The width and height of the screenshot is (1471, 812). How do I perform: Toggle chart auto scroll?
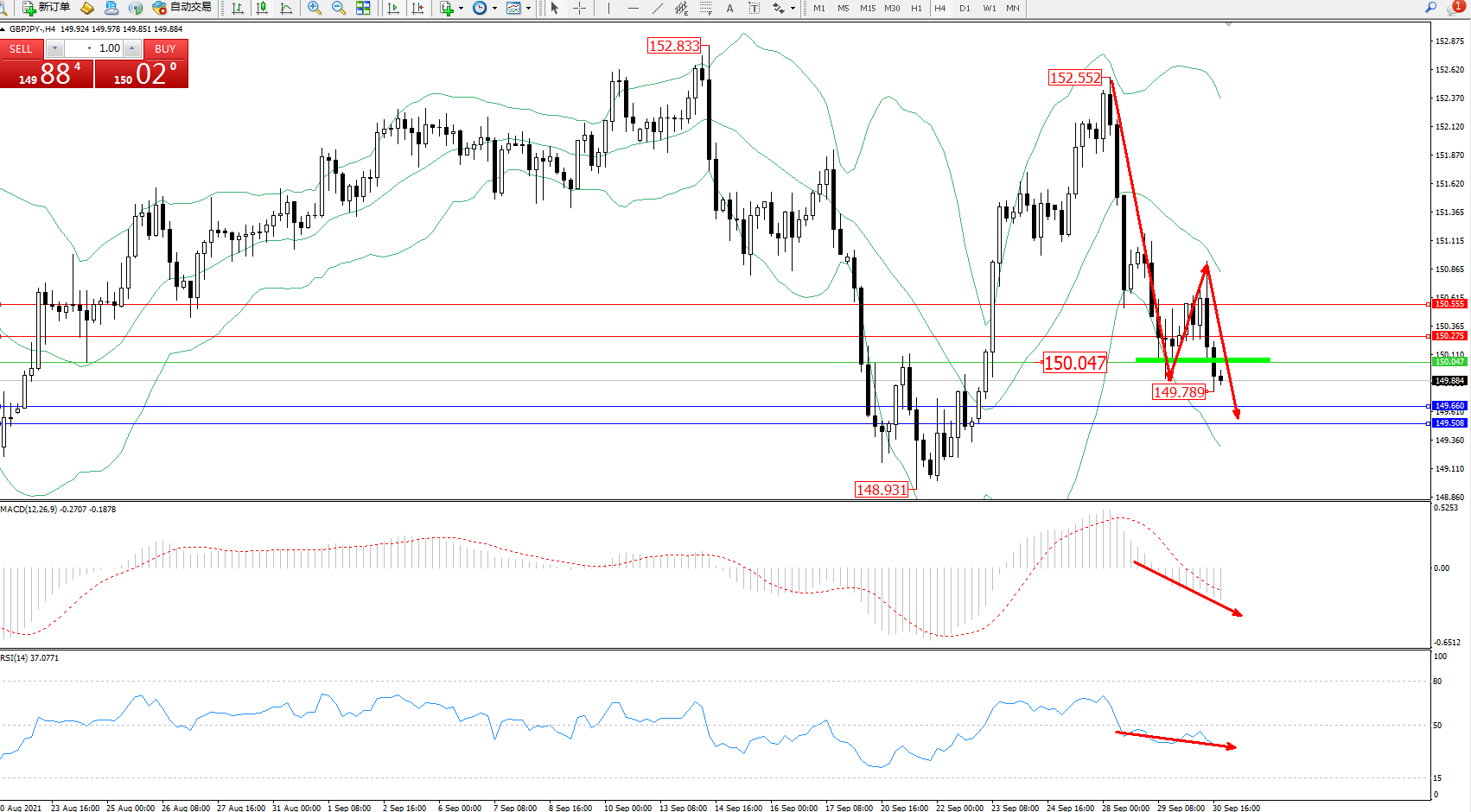(393, 8)
